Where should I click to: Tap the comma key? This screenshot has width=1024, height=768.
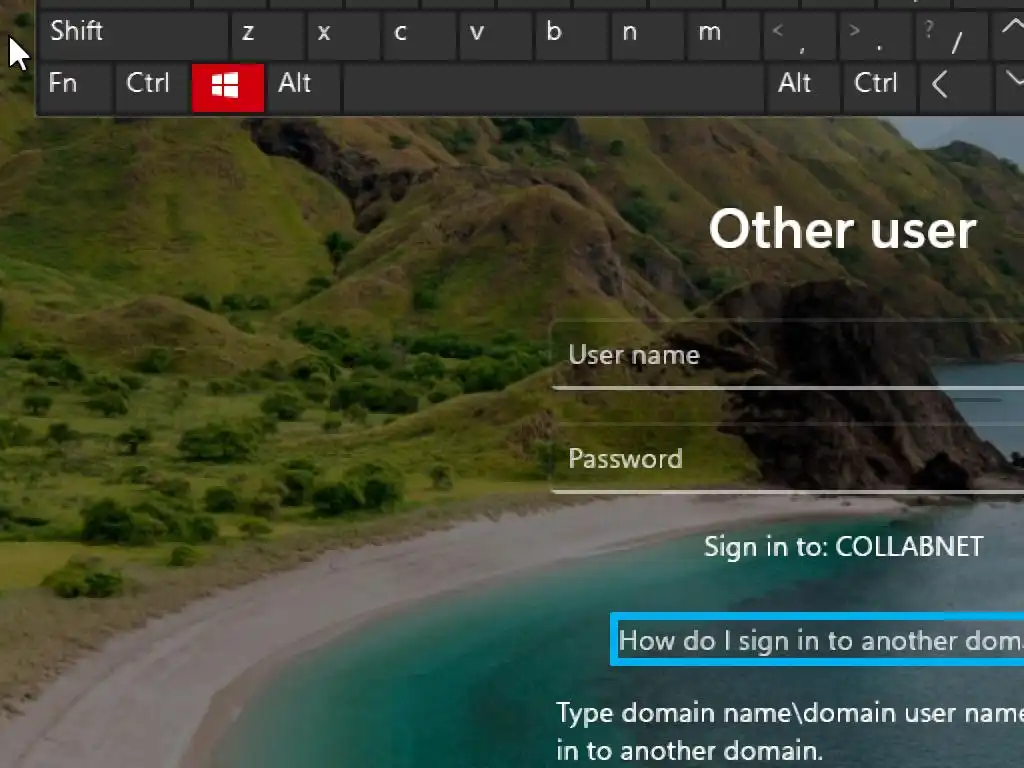pos(800,36)
